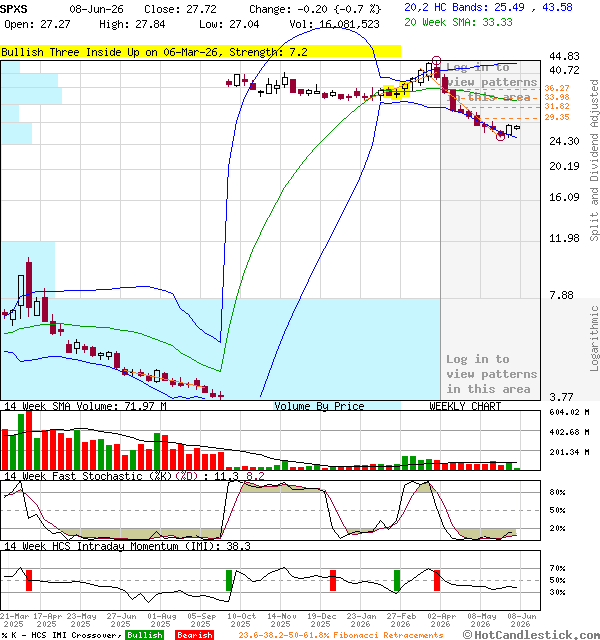Click the Bullish Three Inside Up banner

click(200, 52)
